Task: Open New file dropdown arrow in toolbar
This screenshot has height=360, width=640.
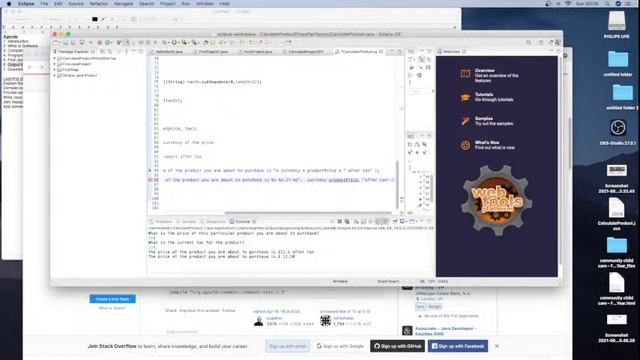Action: [x=61, y=42]
